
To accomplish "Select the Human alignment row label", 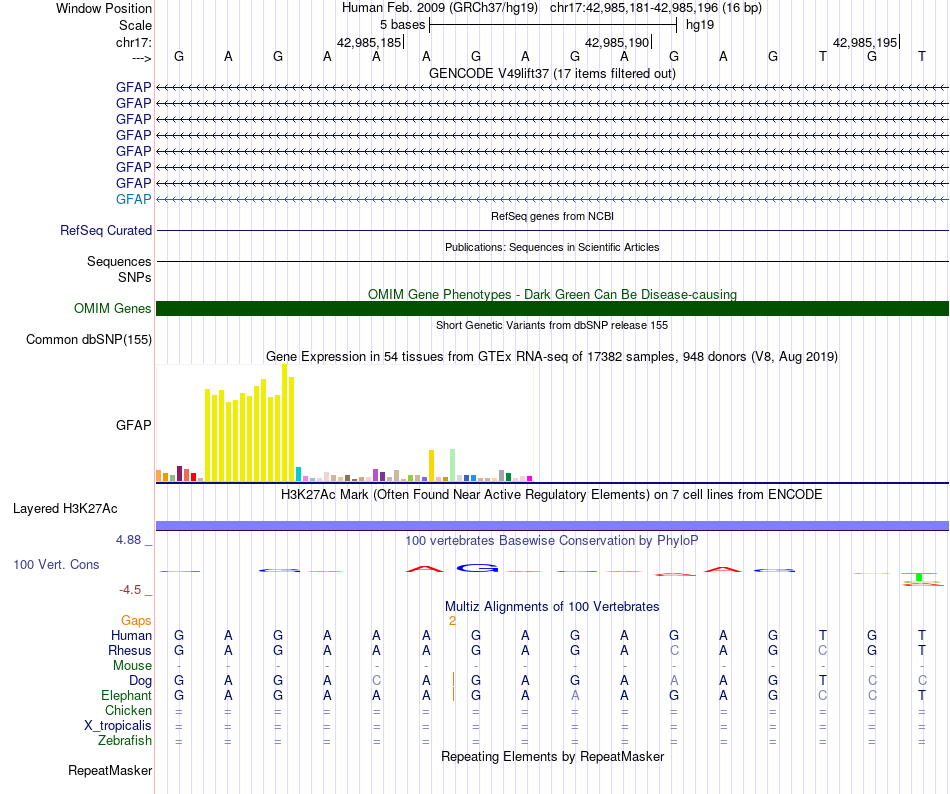I will (x=131, y=635).
